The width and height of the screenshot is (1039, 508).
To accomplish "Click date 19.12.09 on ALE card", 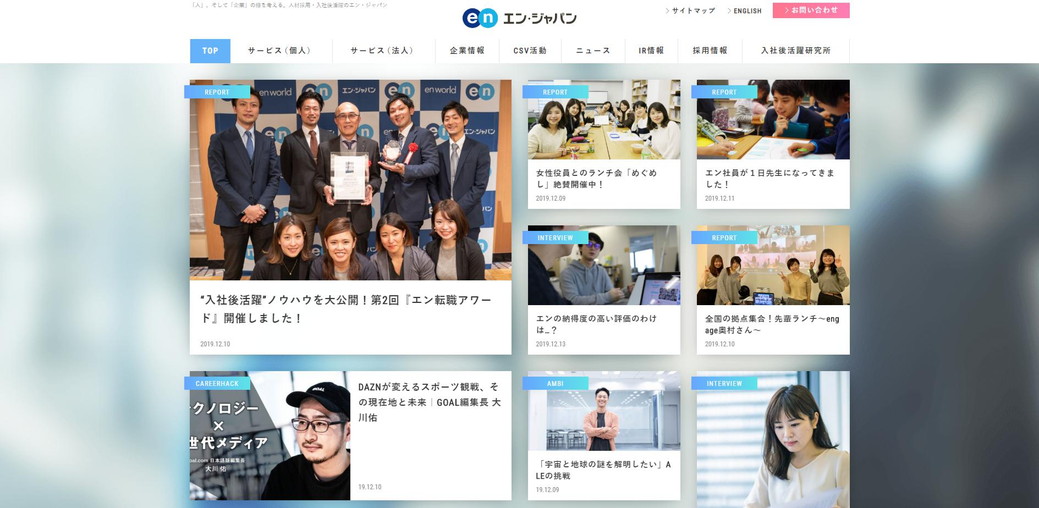I will (x=547, y=490).
